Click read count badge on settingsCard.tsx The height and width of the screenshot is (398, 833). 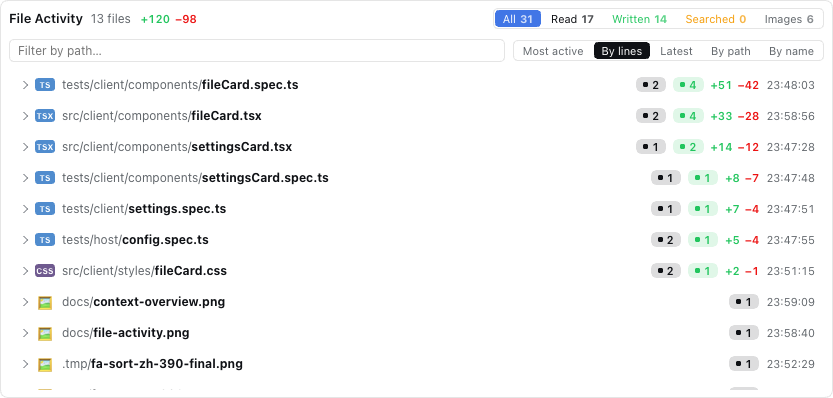point(651,147)
